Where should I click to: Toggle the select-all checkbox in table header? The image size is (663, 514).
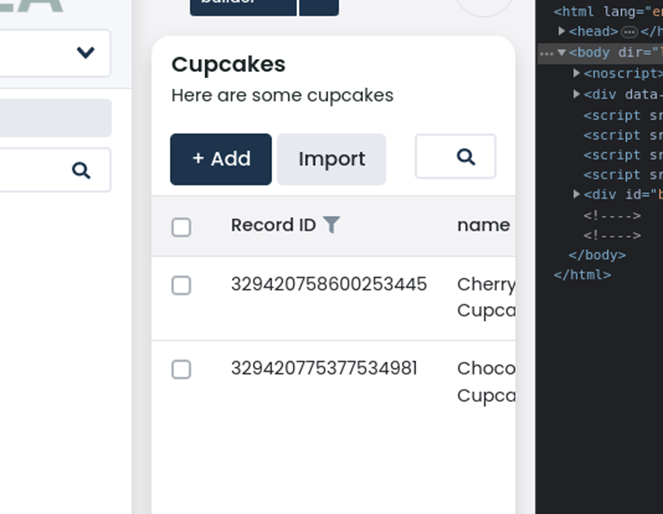[181, 227]
